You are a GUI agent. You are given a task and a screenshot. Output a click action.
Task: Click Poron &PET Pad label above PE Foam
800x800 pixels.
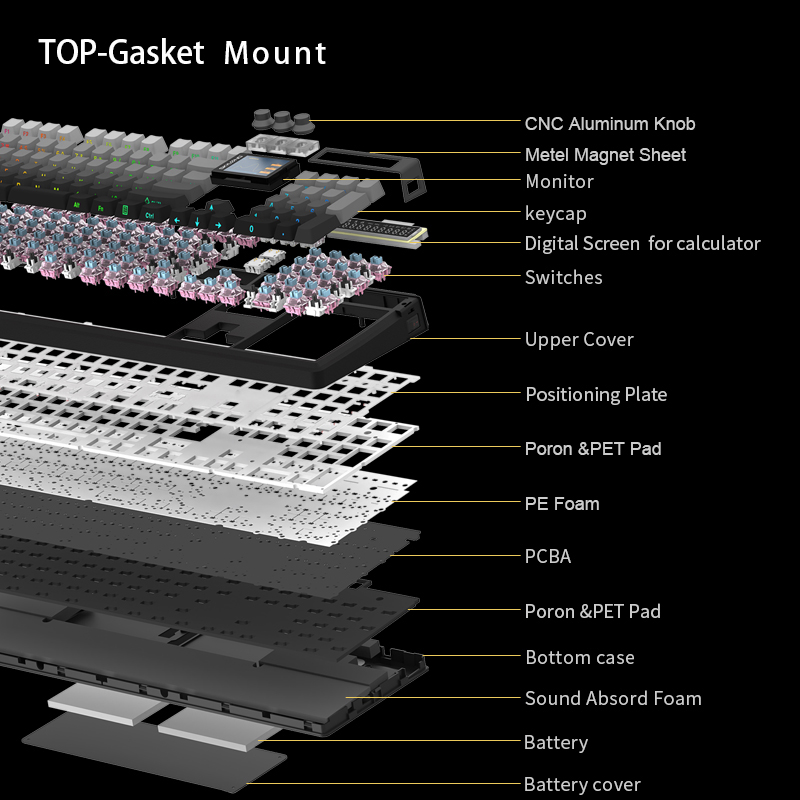point(593,449)
